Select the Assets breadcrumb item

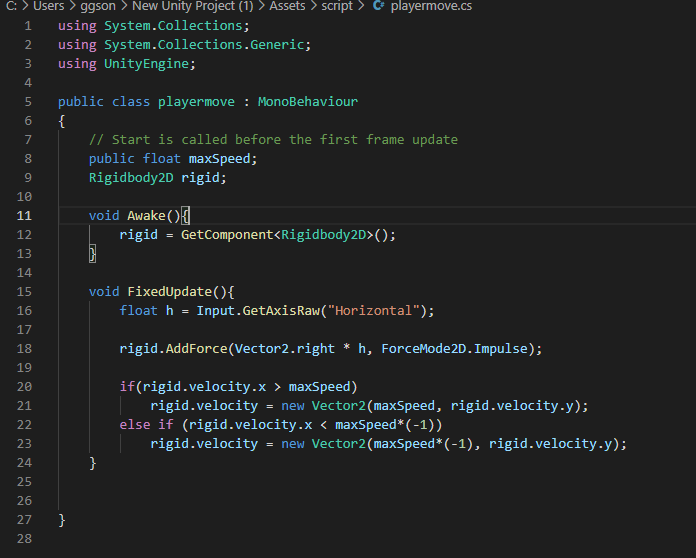[x=287, y=7]
